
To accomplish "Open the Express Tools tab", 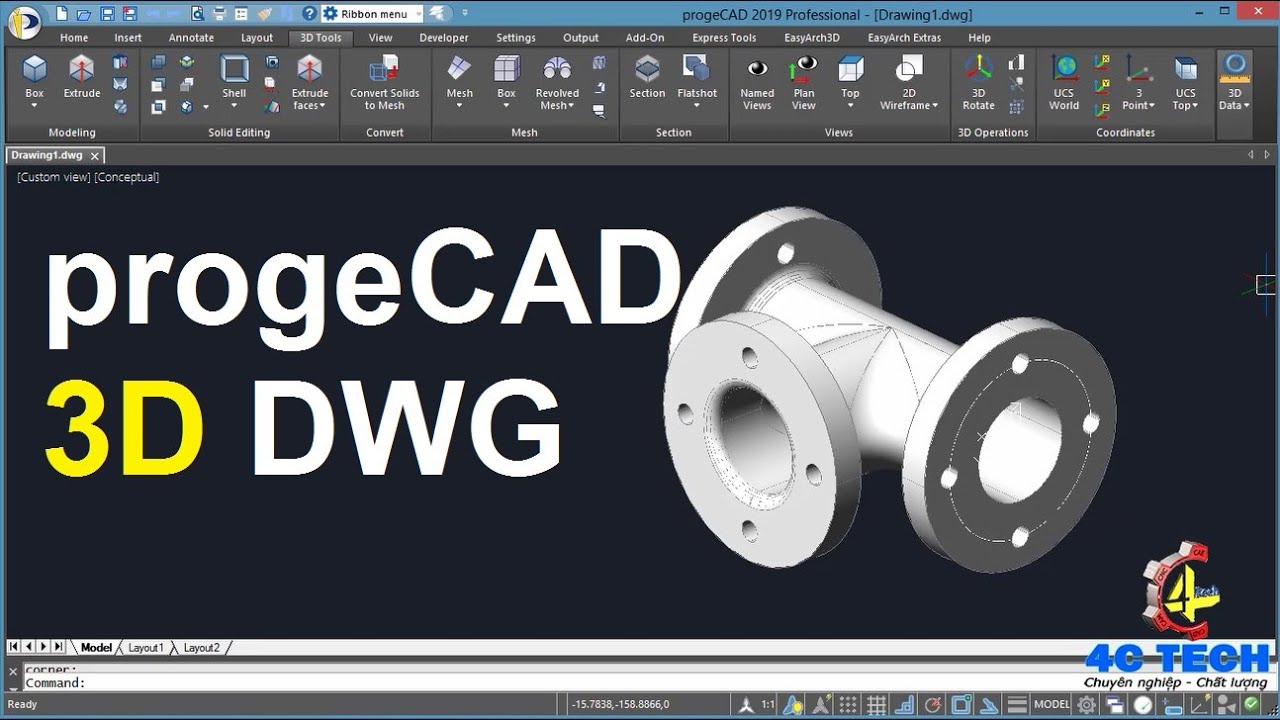I will point(724,38).
